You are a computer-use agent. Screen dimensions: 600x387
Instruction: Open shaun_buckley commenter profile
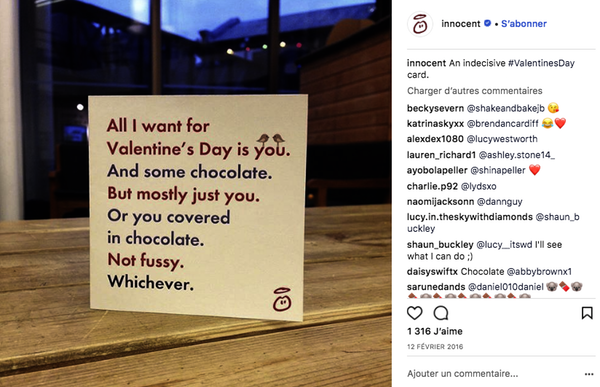(x=440, y=245)
